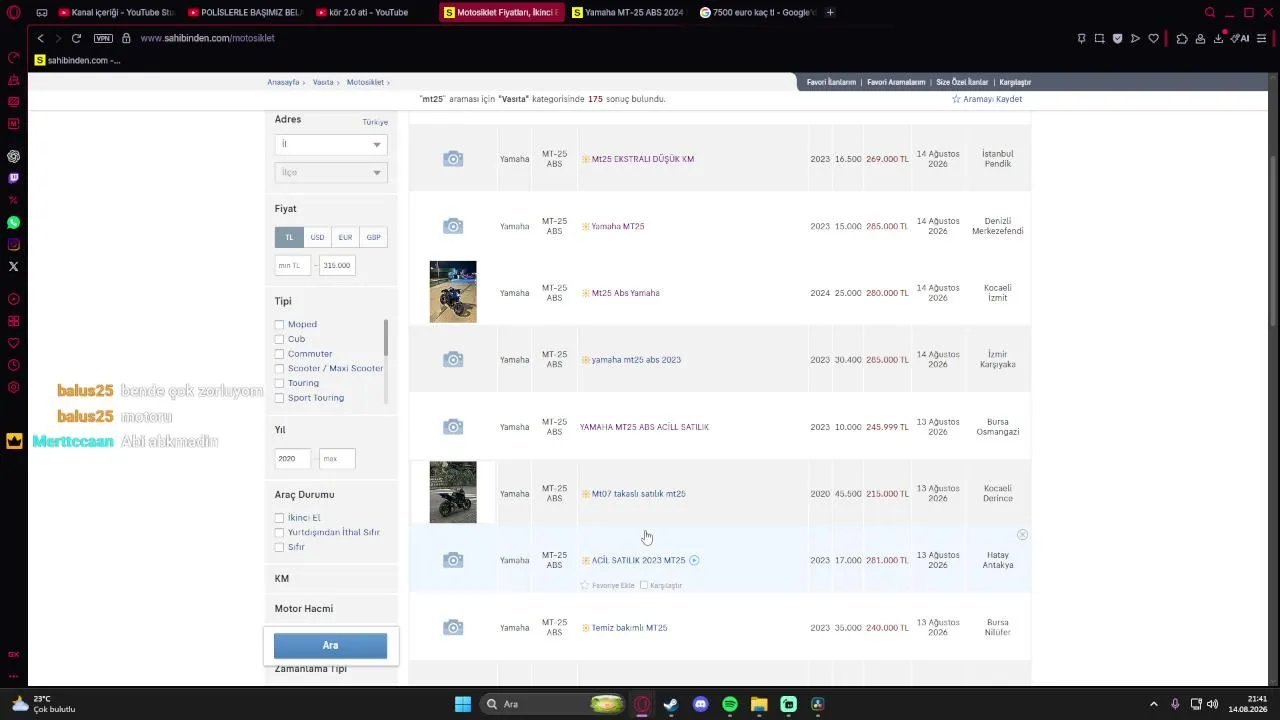Select the EUR currency option
Viewport: 1280px width, 720px height.
(345, 237)
